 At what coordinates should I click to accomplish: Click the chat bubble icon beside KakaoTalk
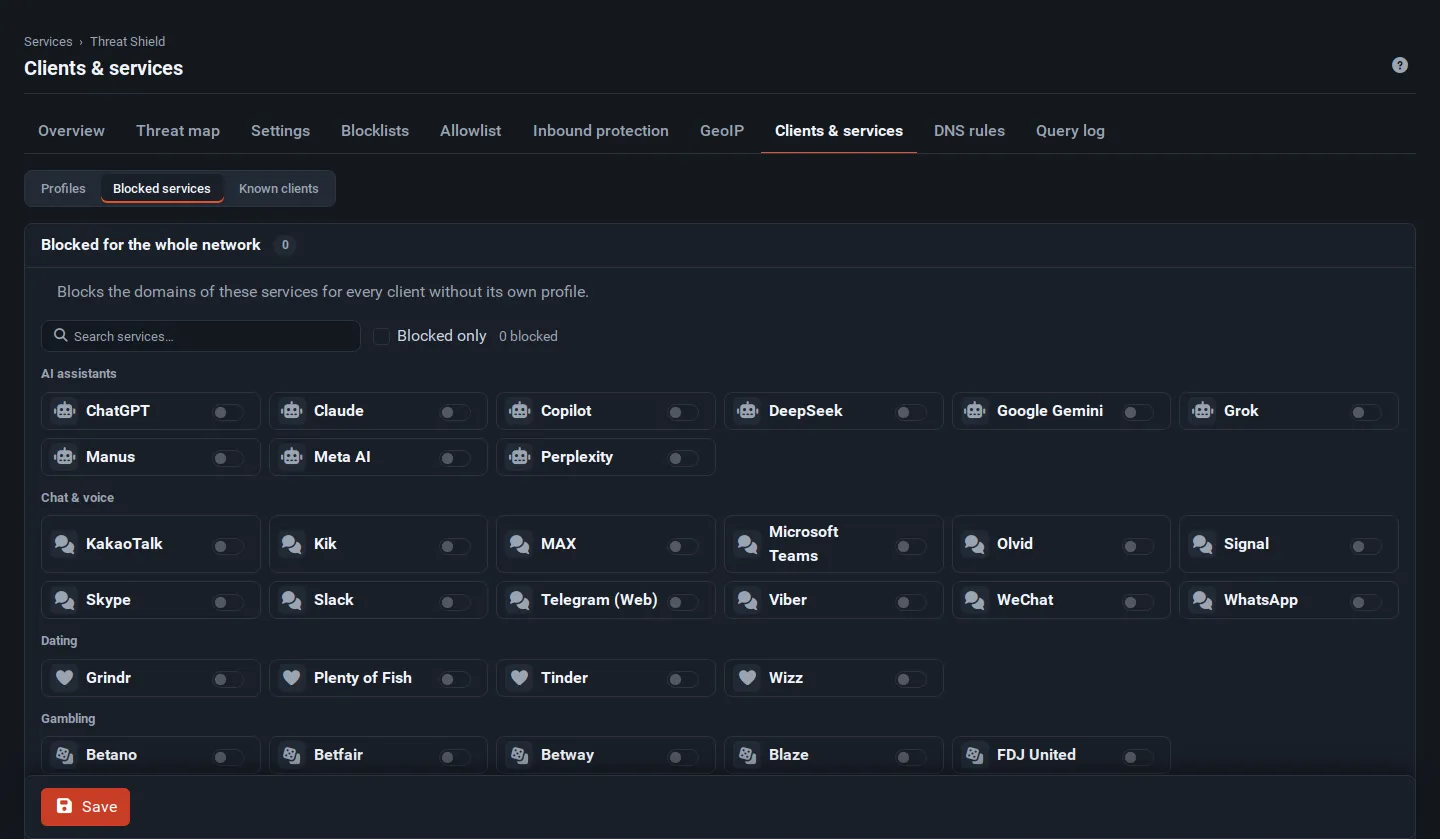coord(65,544)
